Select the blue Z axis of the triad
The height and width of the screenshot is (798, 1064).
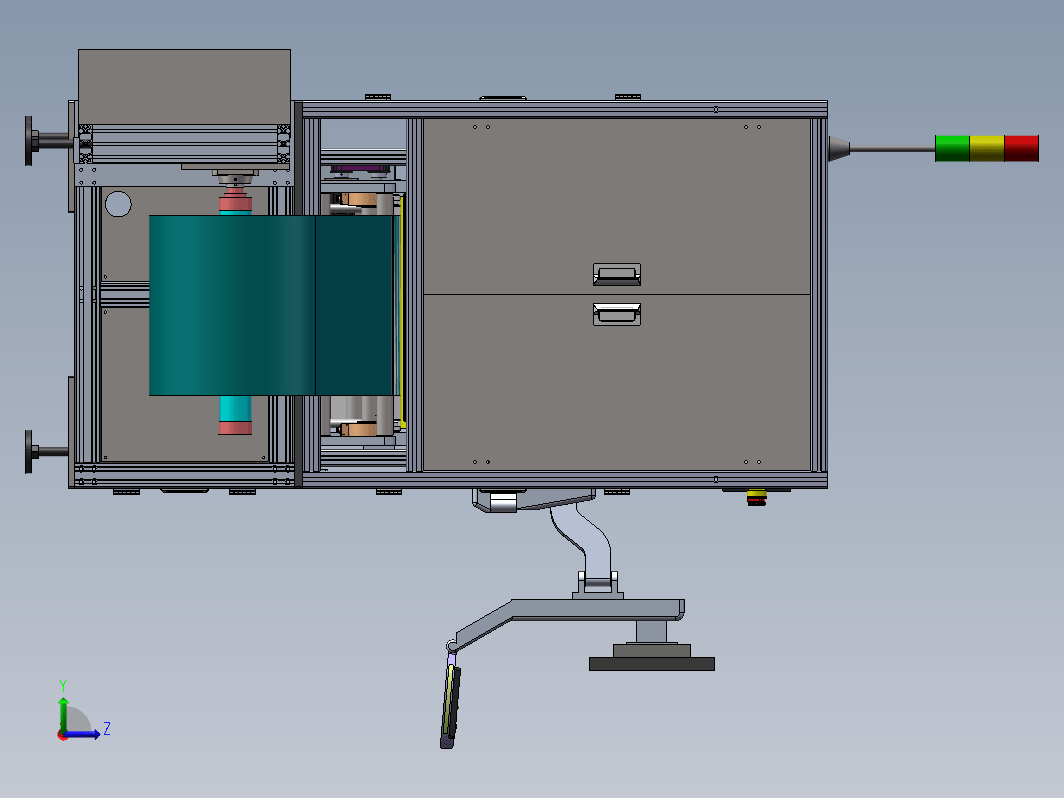[x=84, y=734]
